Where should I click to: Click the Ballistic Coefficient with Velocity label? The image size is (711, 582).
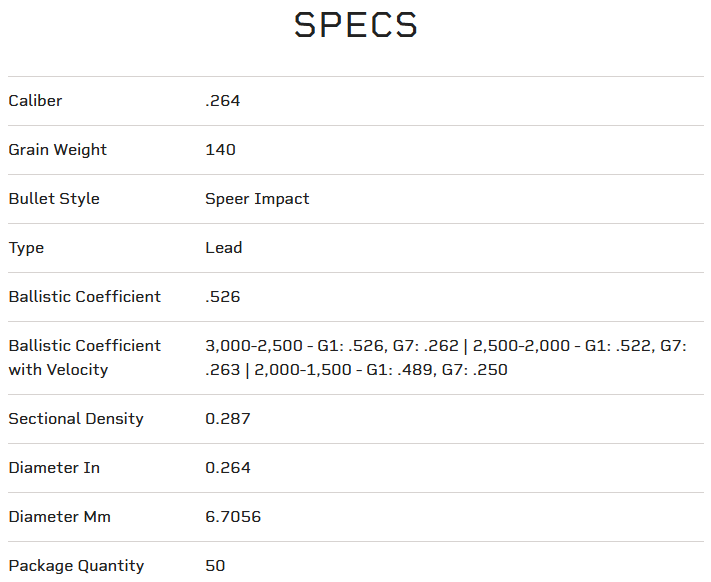click(x=84, y=357)
